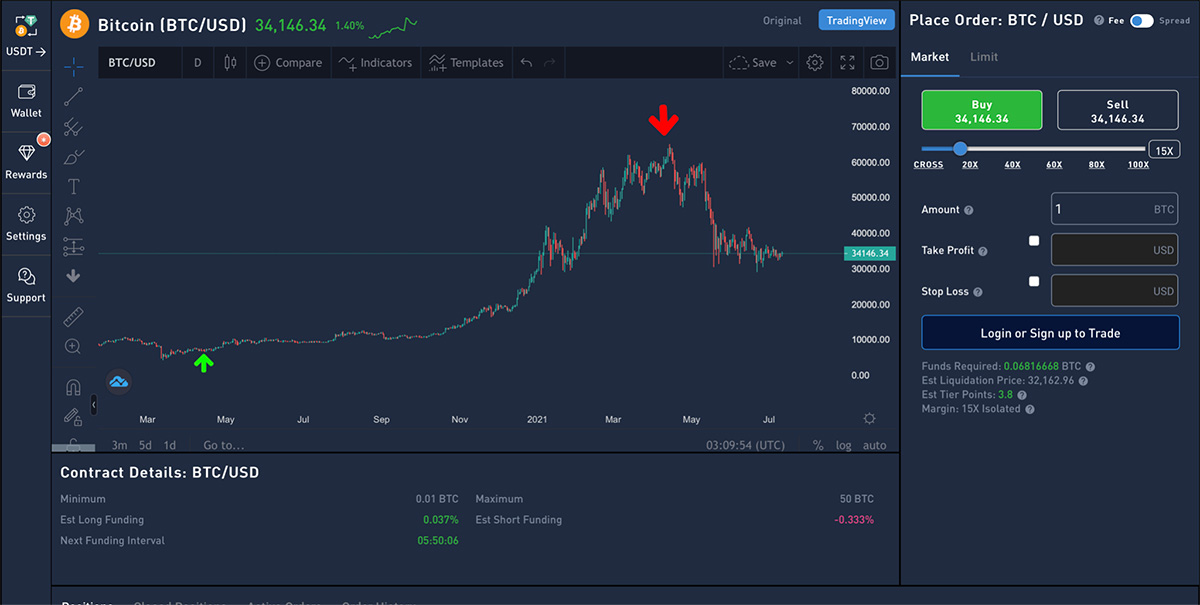Viewport: 1200px width, 605px height.
Task: Enter fullscreen chart mode
Action: click(x=847, y=62)
